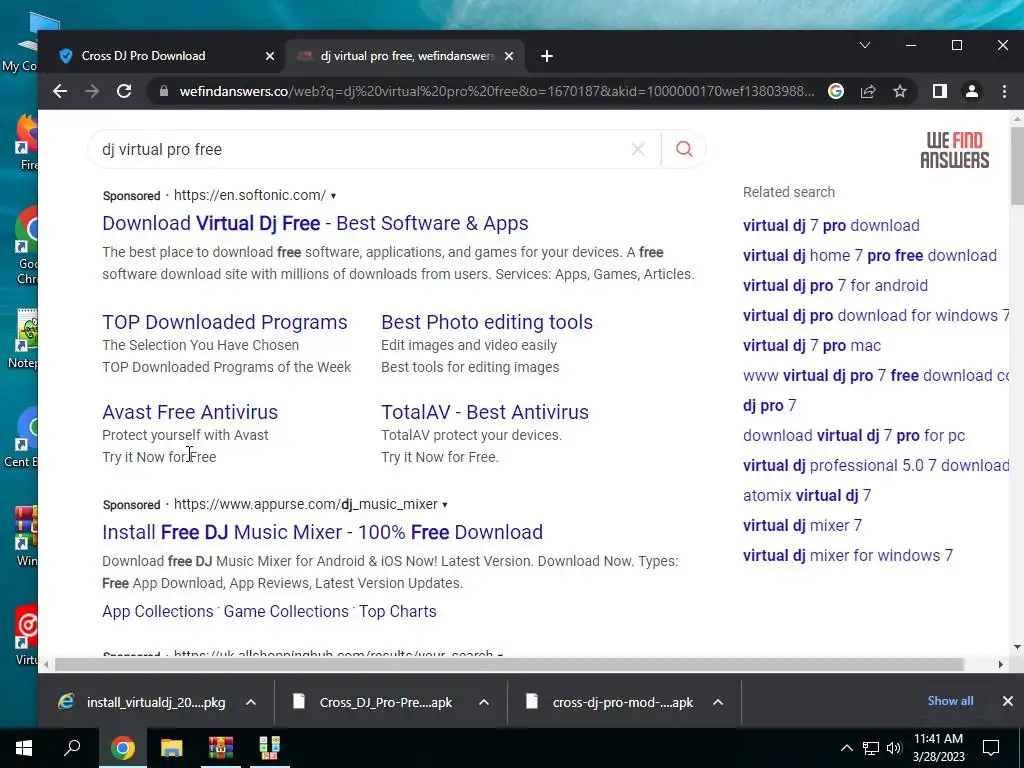Share this page via share icon
Viewport: 1024px width, 768px height.
pyautogui.click(x=868, y=91)
